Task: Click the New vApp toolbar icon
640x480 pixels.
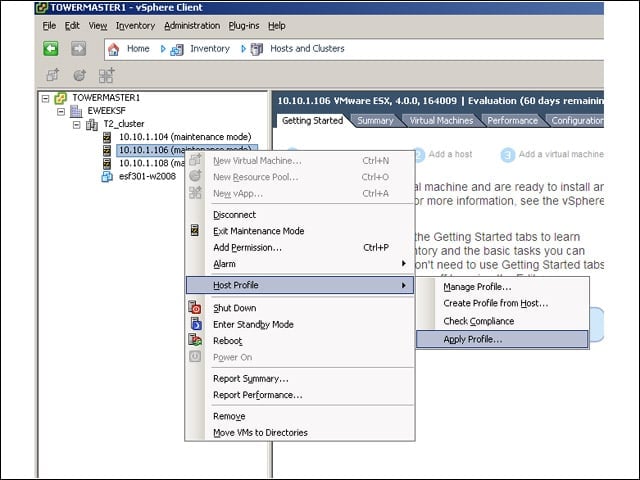Action: click(x=107, y=75)
